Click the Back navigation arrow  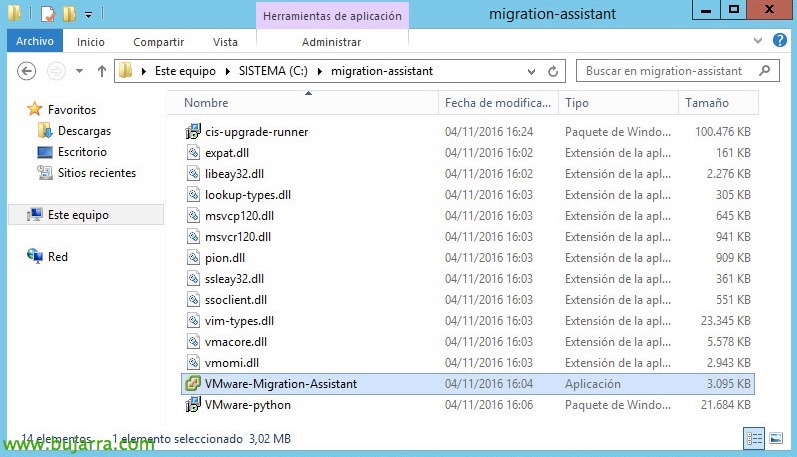pos(28,72)
